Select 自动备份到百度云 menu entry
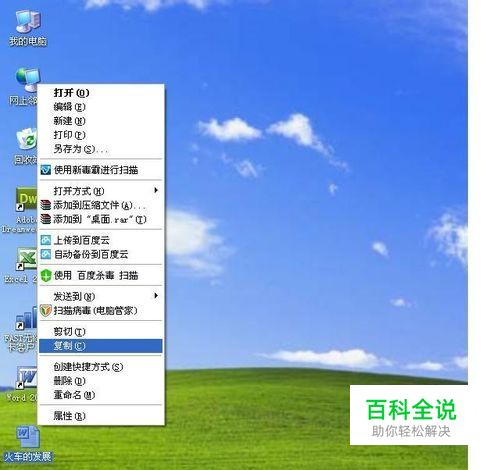This screenshot has height=470, width=500. [x=101, y=255]
